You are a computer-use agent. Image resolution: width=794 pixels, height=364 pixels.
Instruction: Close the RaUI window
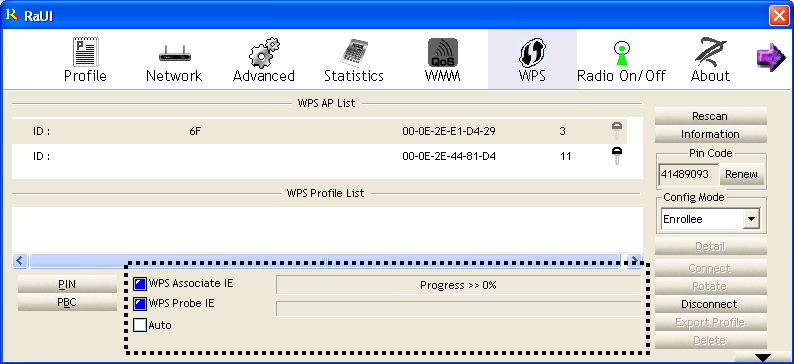[x=779, y=15]
